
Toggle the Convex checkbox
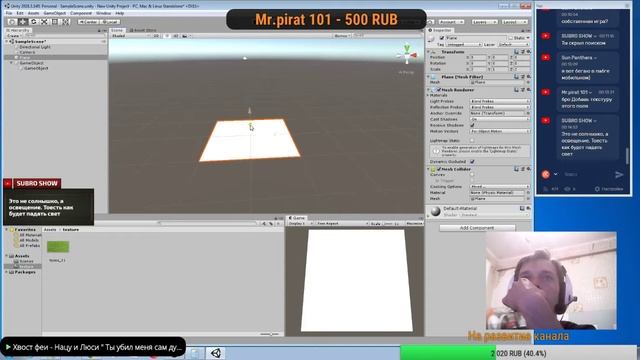tap(472, 175)
